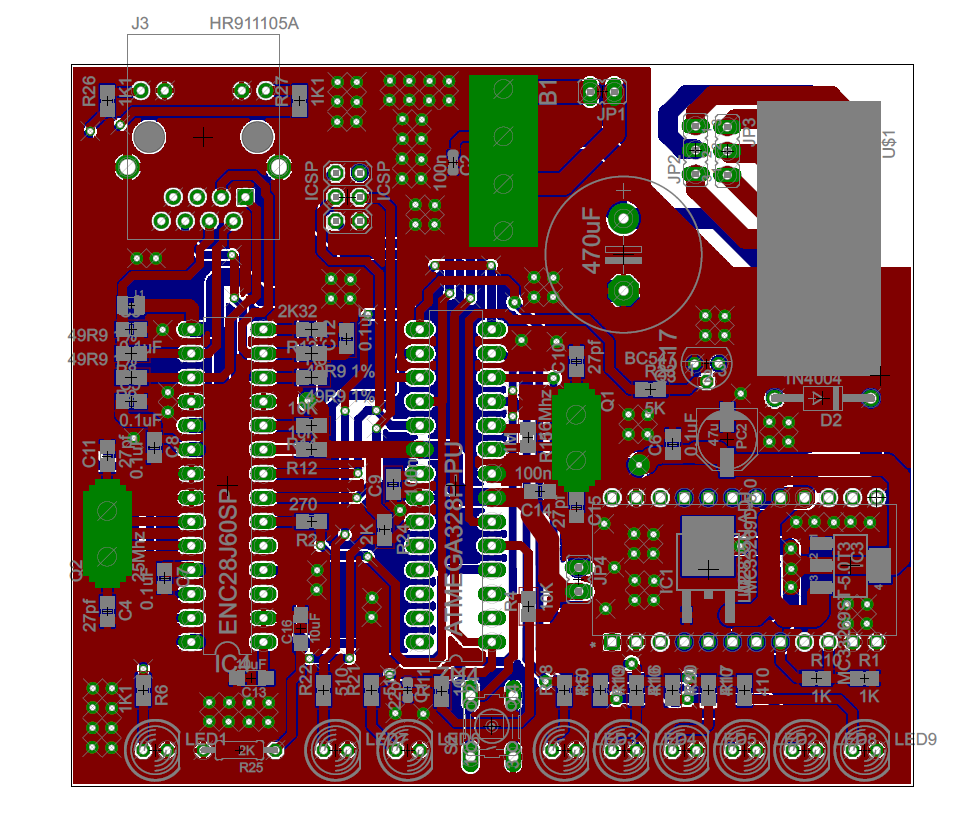This screenshot has height=818, width=980.
Task: Click the green 25MHz crystal Q2
Action: coord(107,532)
